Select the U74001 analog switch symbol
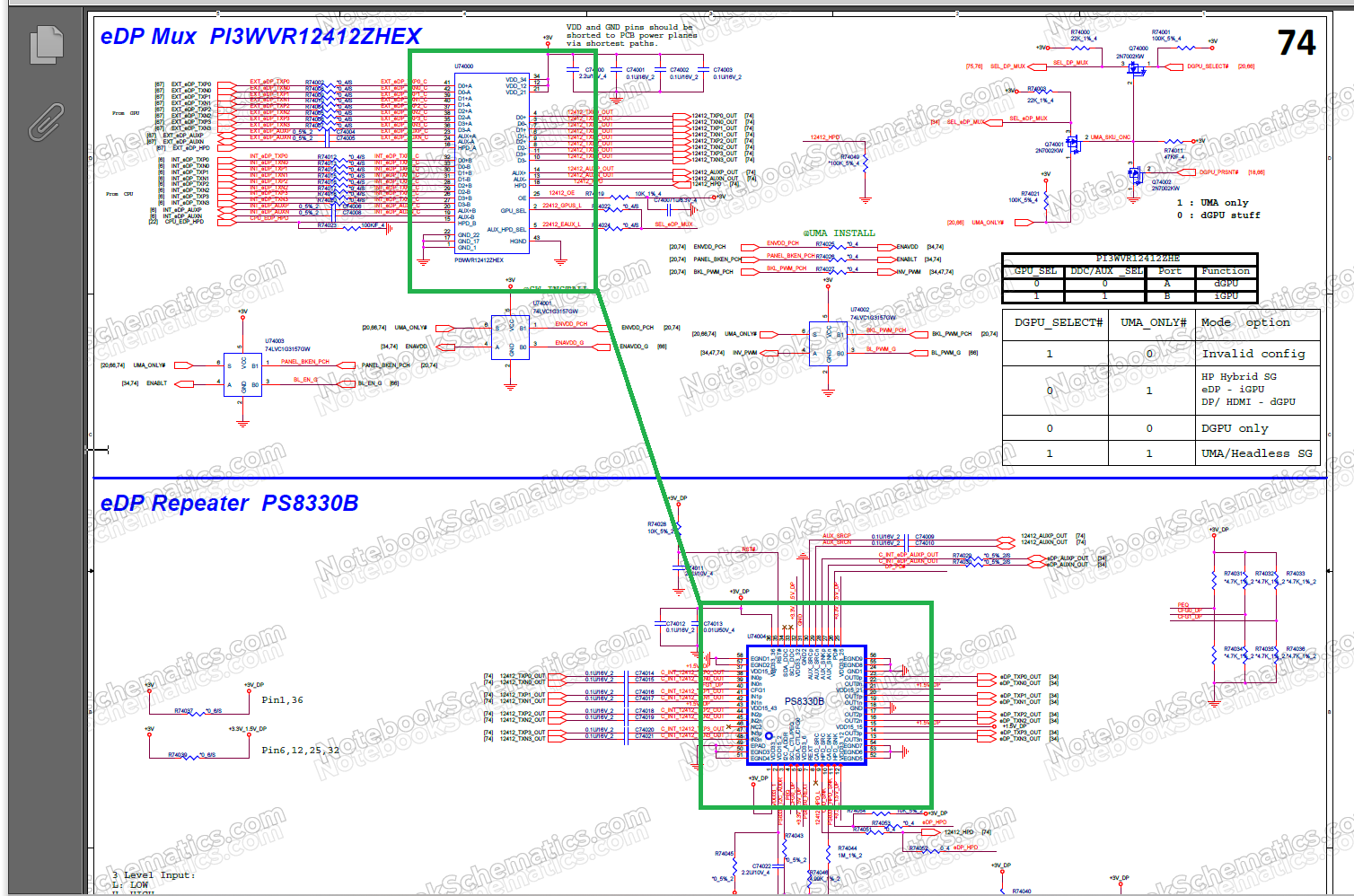 coord(511,338)
